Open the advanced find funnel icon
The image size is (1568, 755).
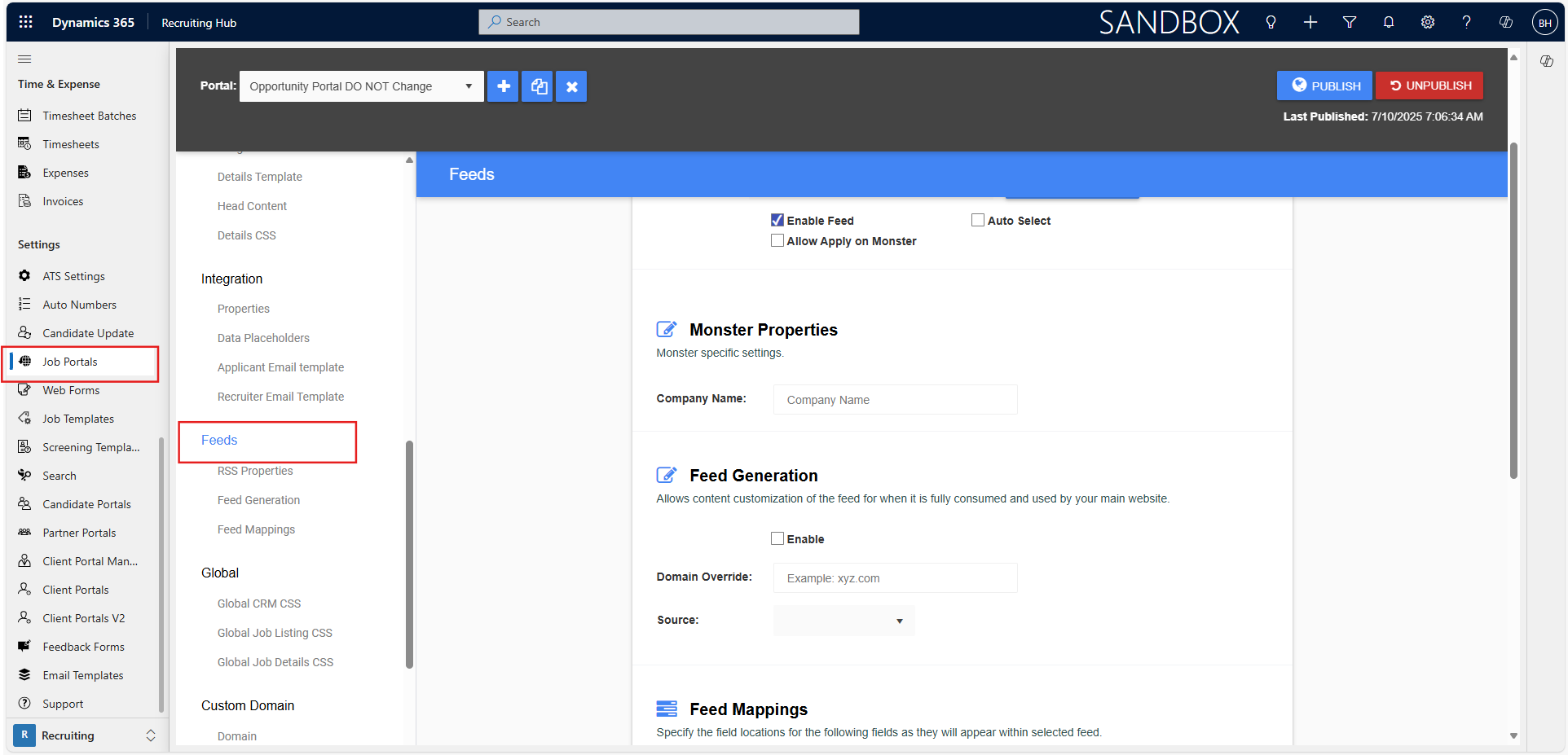pyautogui.click(x=1349, y=23)
